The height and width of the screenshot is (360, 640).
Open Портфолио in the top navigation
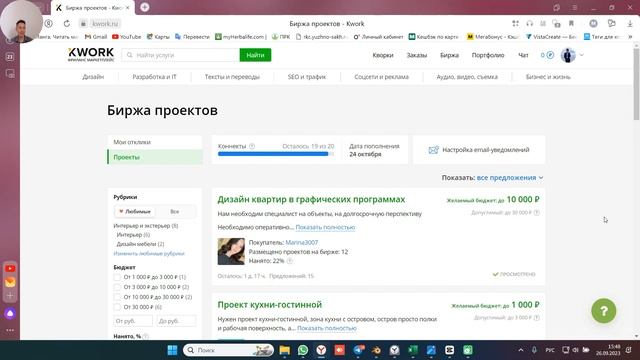click(488, 55)
